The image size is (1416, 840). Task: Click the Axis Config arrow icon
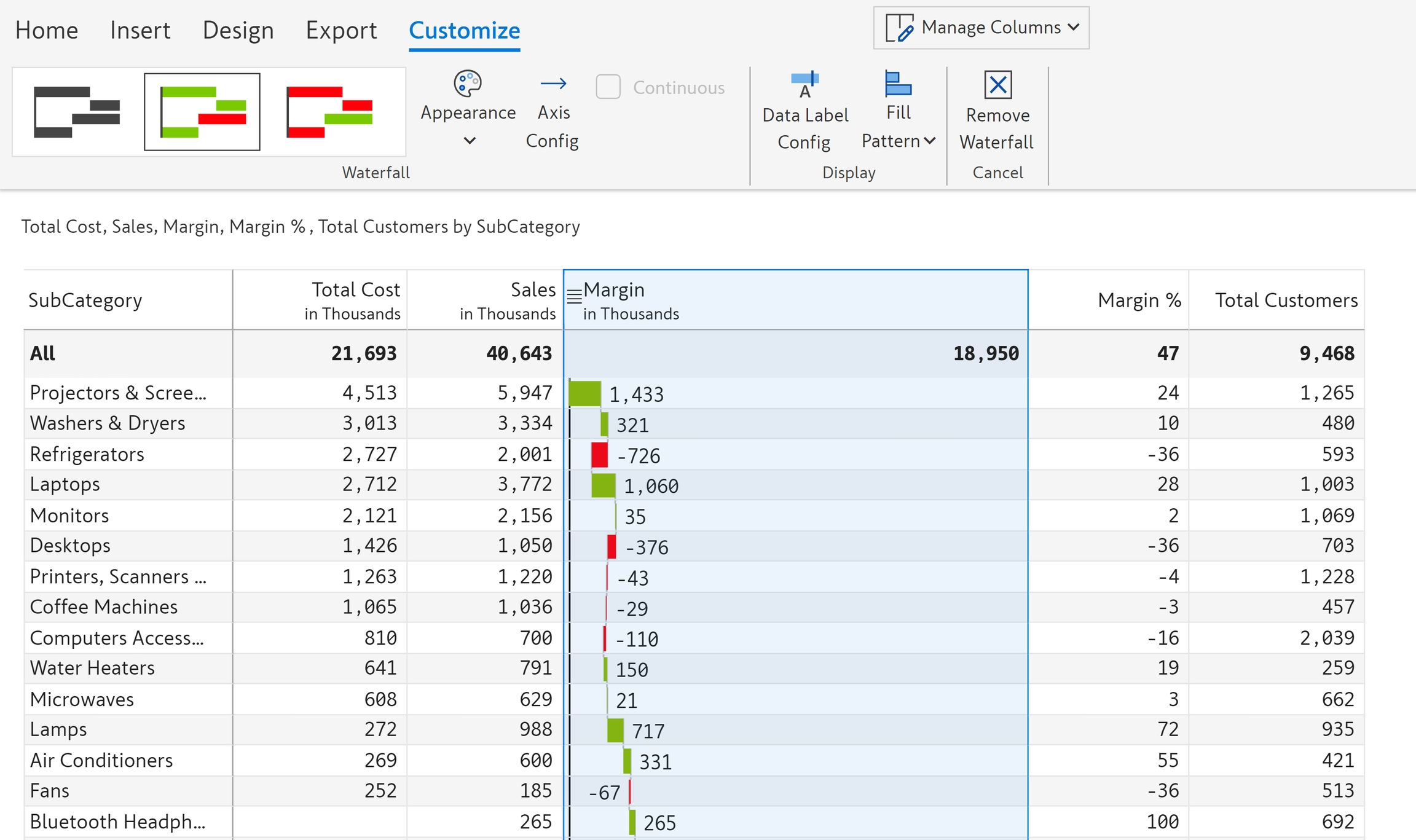point(553,84)
